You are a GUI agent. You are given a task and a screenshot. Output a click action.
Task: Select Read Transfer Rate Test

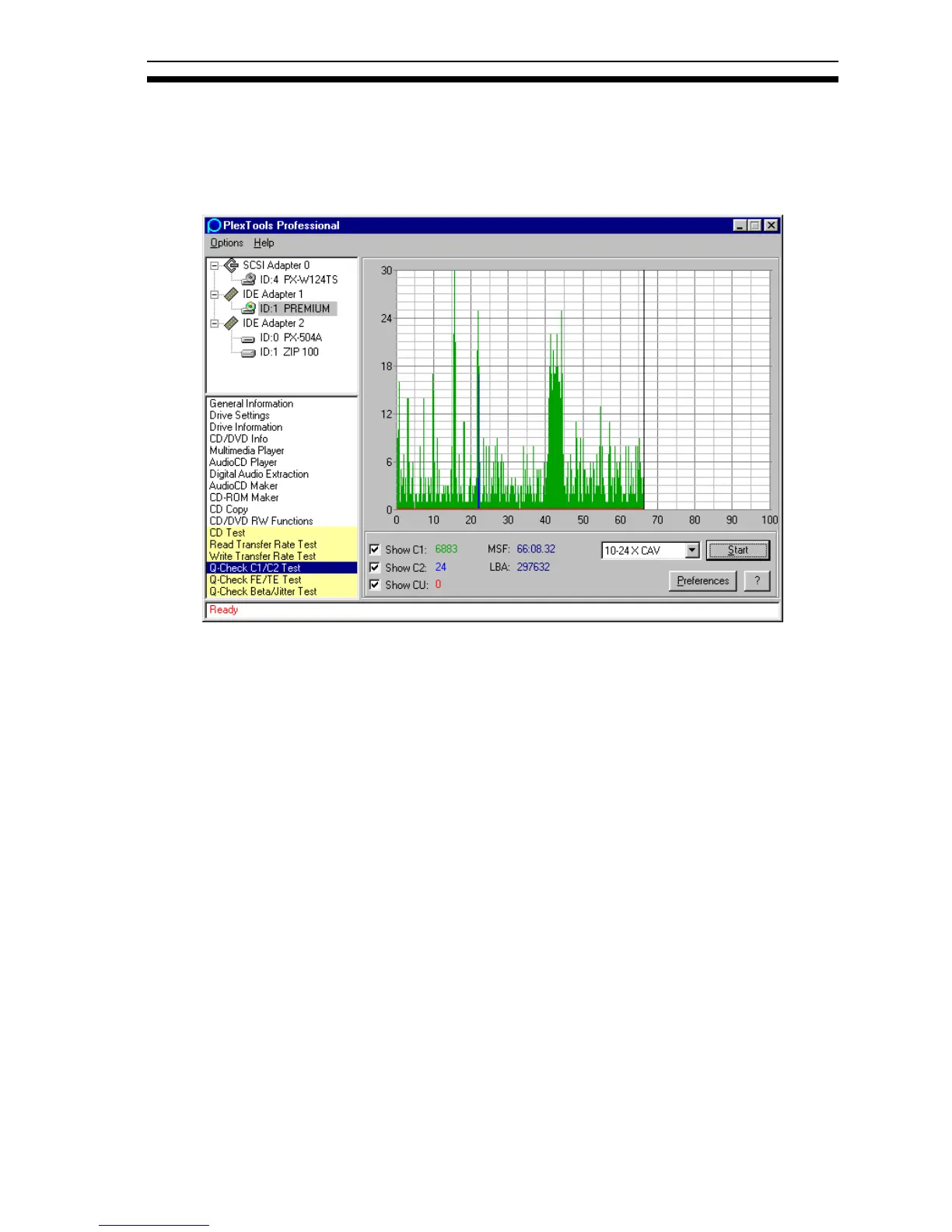point(263,544)
